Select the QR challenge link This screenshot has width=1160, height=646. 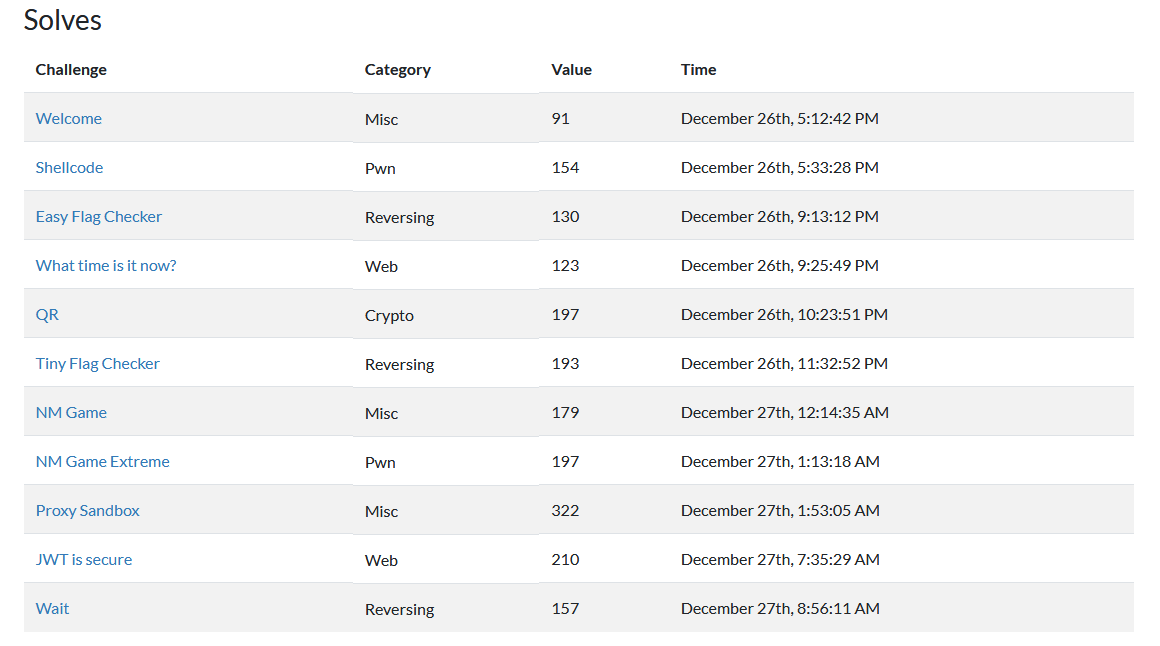(x=47, y=314)
